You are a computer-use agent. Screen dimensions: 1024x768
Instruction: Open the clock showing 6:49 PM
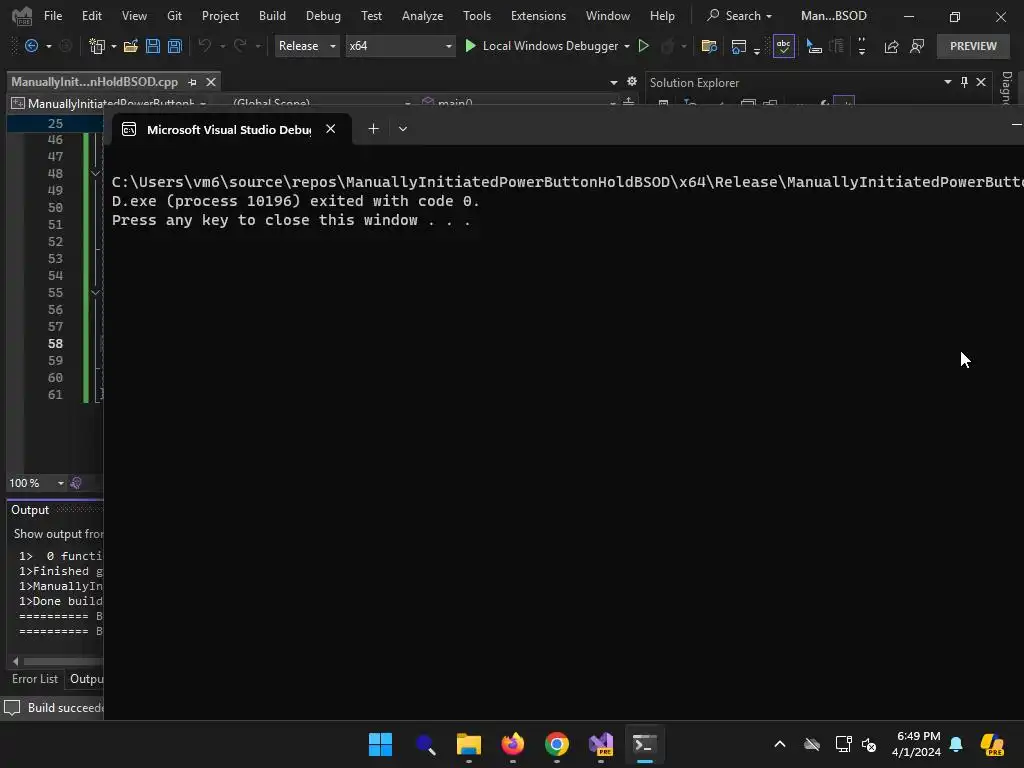[916, 744]
